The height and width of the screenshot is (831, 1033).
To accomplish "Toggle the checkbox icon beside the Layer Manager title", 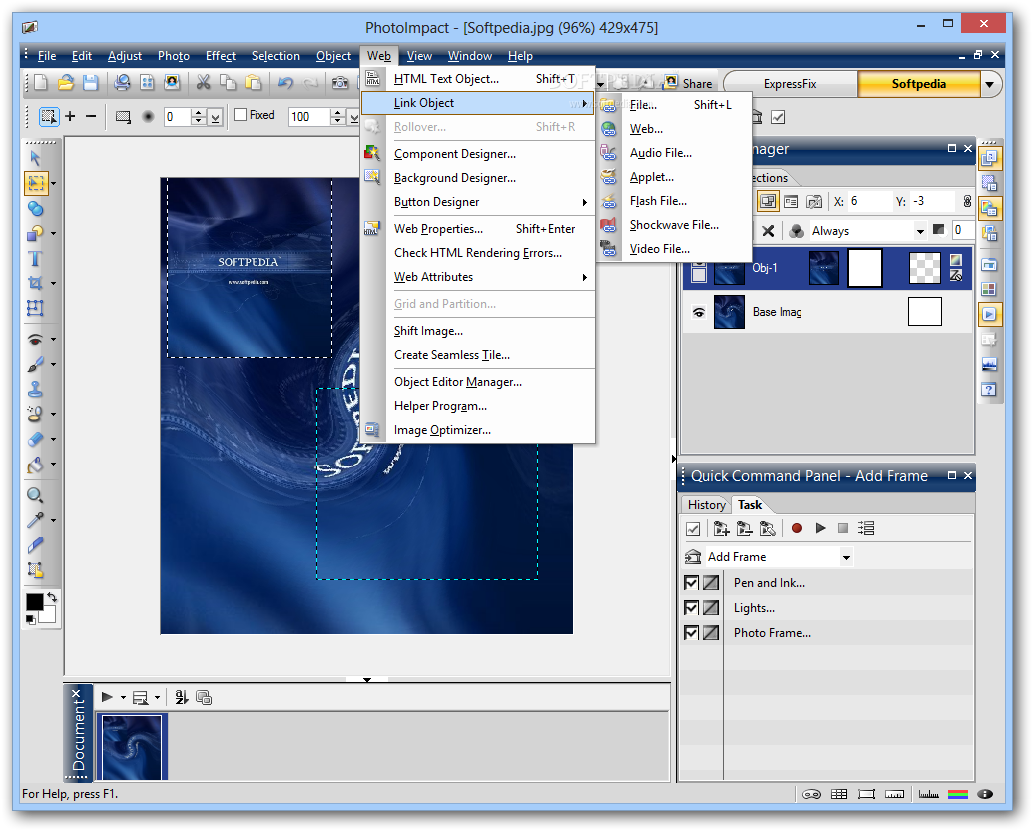I will tap(778, 117).
